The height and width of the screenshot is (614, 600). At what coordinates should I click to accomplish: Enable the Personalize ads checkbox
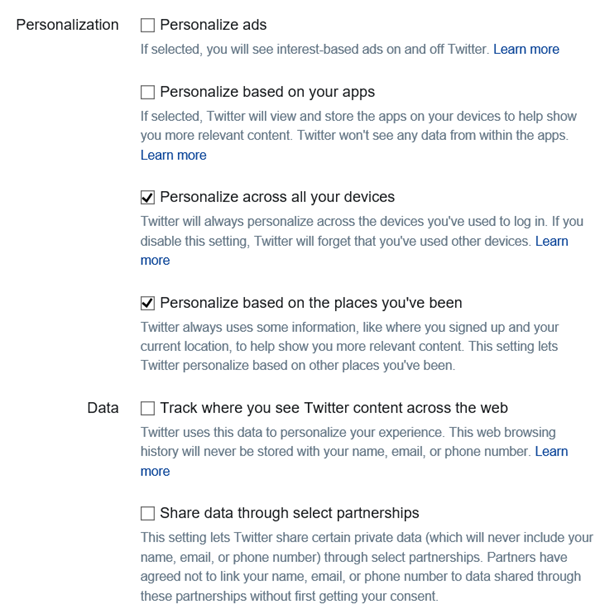148,25
